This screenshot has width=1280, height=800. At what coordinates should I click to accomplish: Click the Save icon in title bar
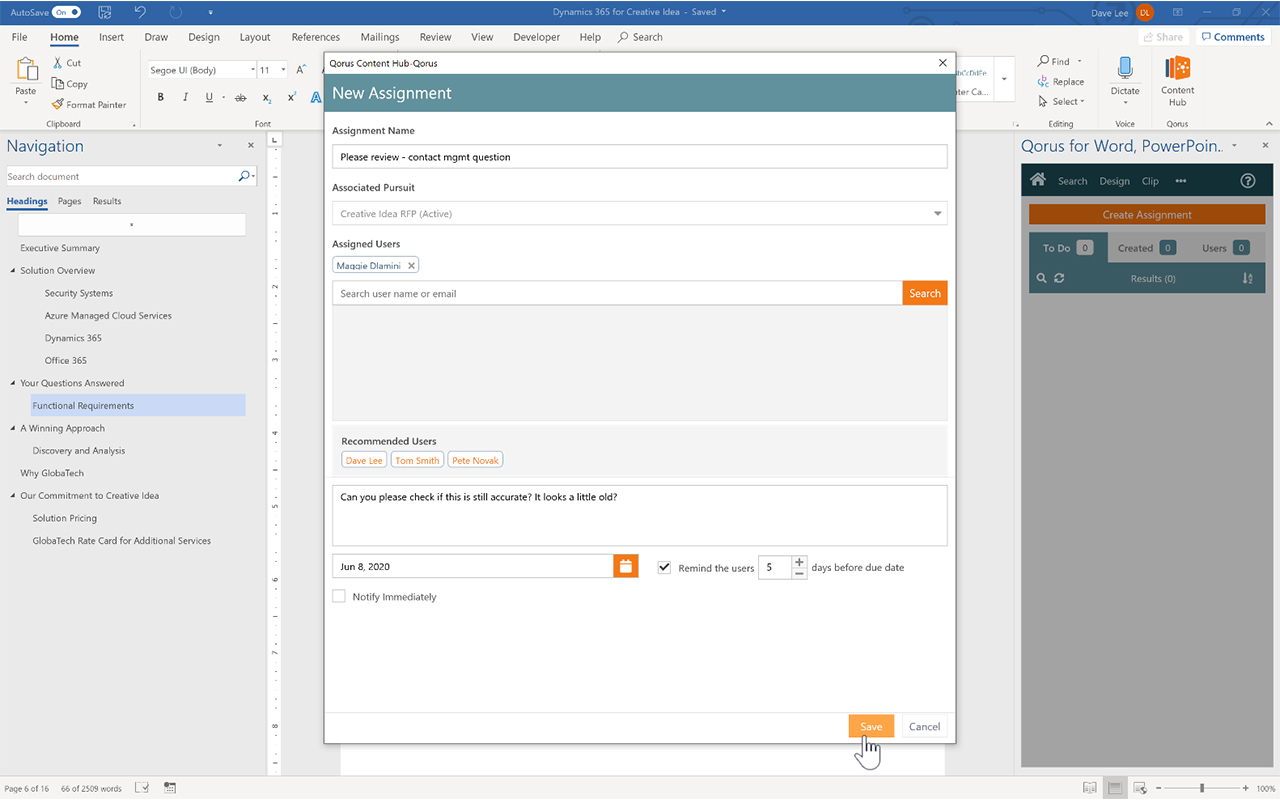[105, 12]
